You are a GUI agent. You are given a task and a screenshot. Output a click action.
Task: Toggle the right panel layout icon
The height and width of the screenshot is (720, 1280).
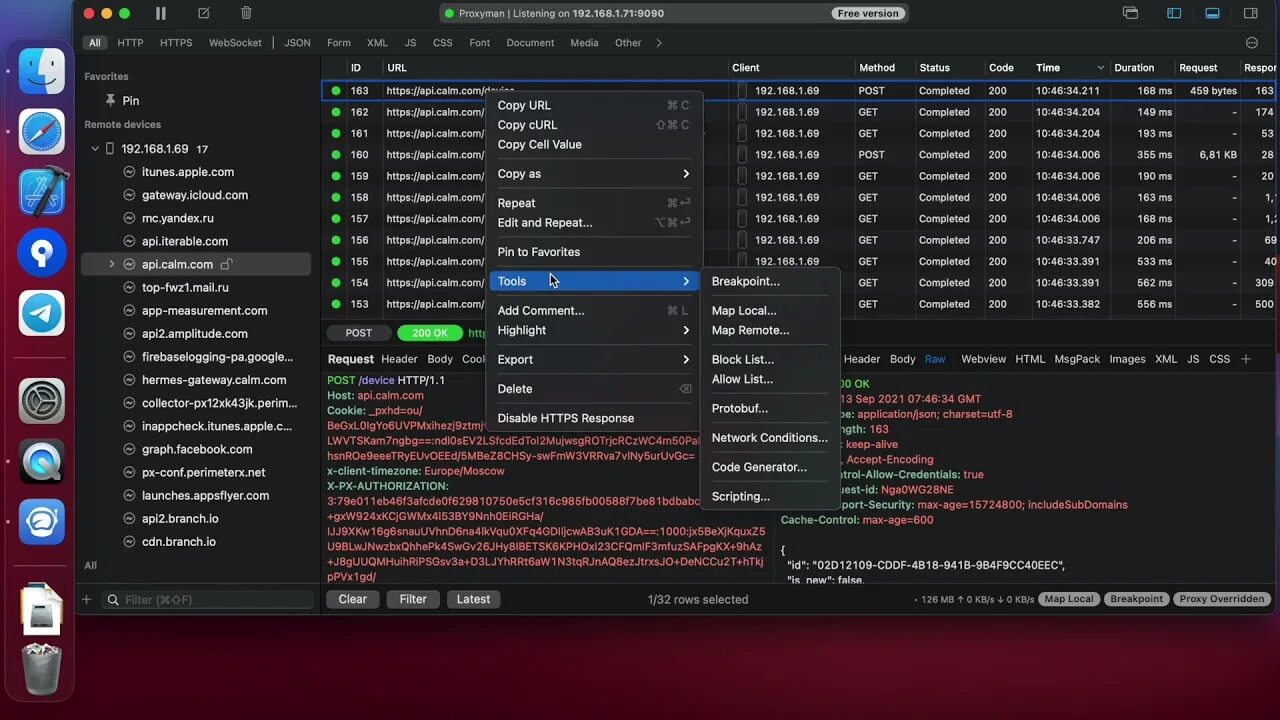coord(1250,13)
